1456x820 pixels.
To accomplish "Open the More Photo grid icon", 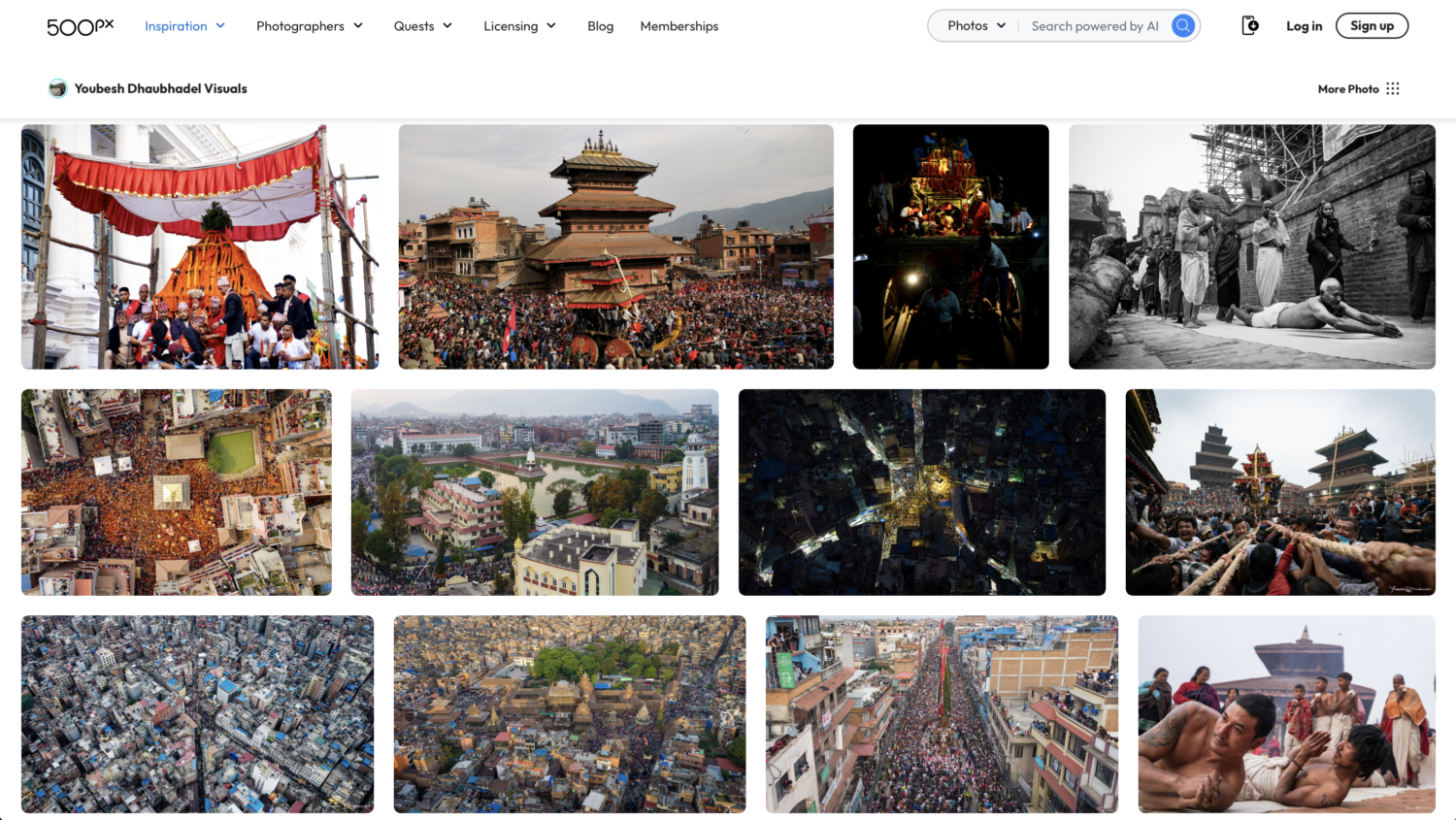I will pyautogui.click(x=1393, y=88).
